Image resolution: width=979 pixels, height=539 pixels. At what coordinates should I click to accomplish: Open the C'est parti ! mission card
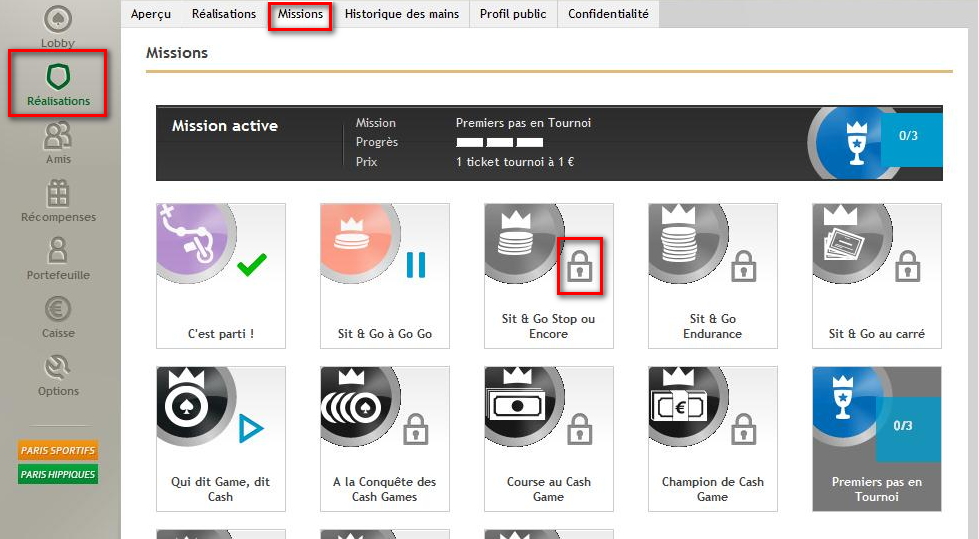pos(220,275)
